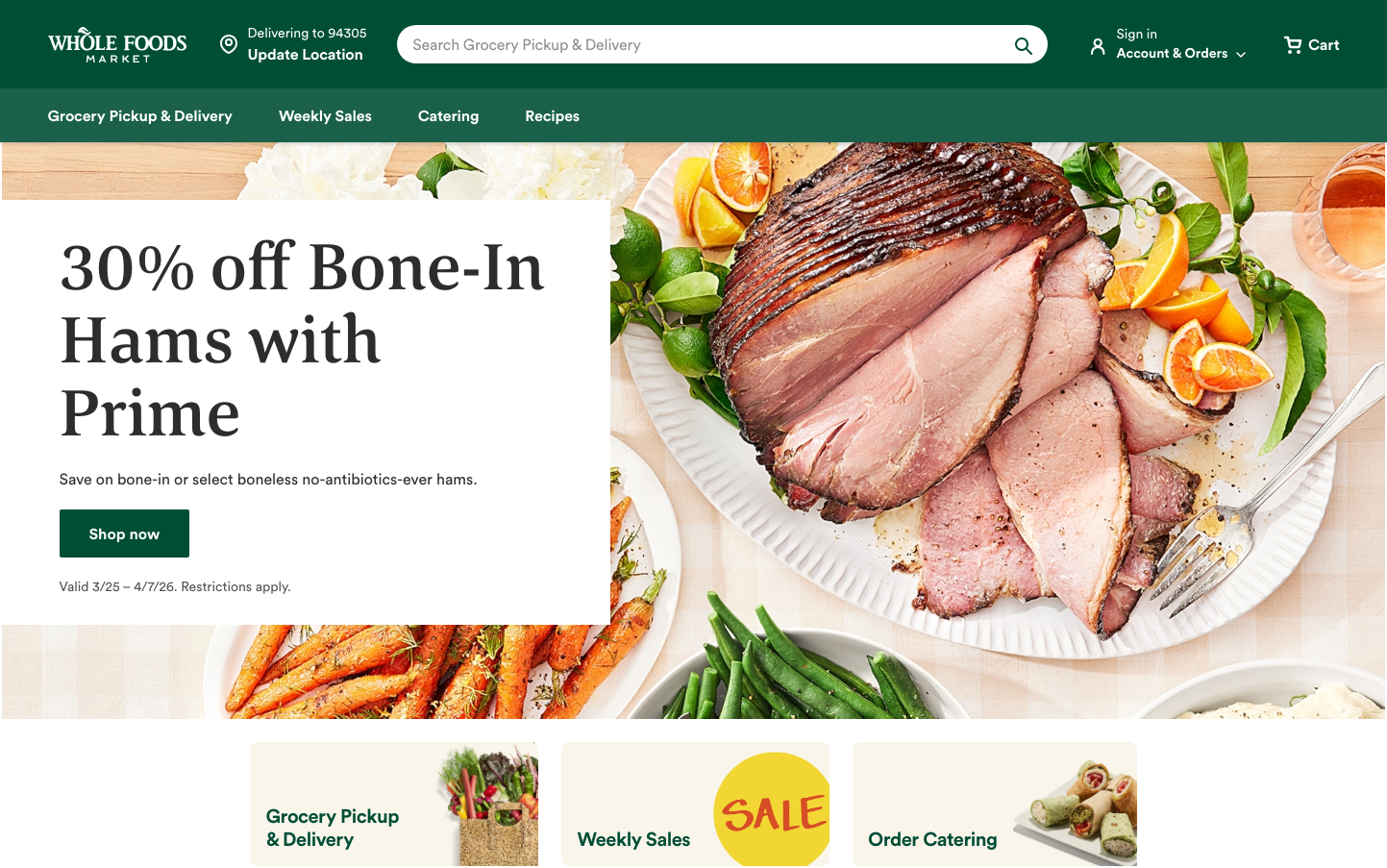Image resolution: width=1387 pixels, height=868 pixels.
Task: Click the grocery bag image
Action: tap(488, 806)
